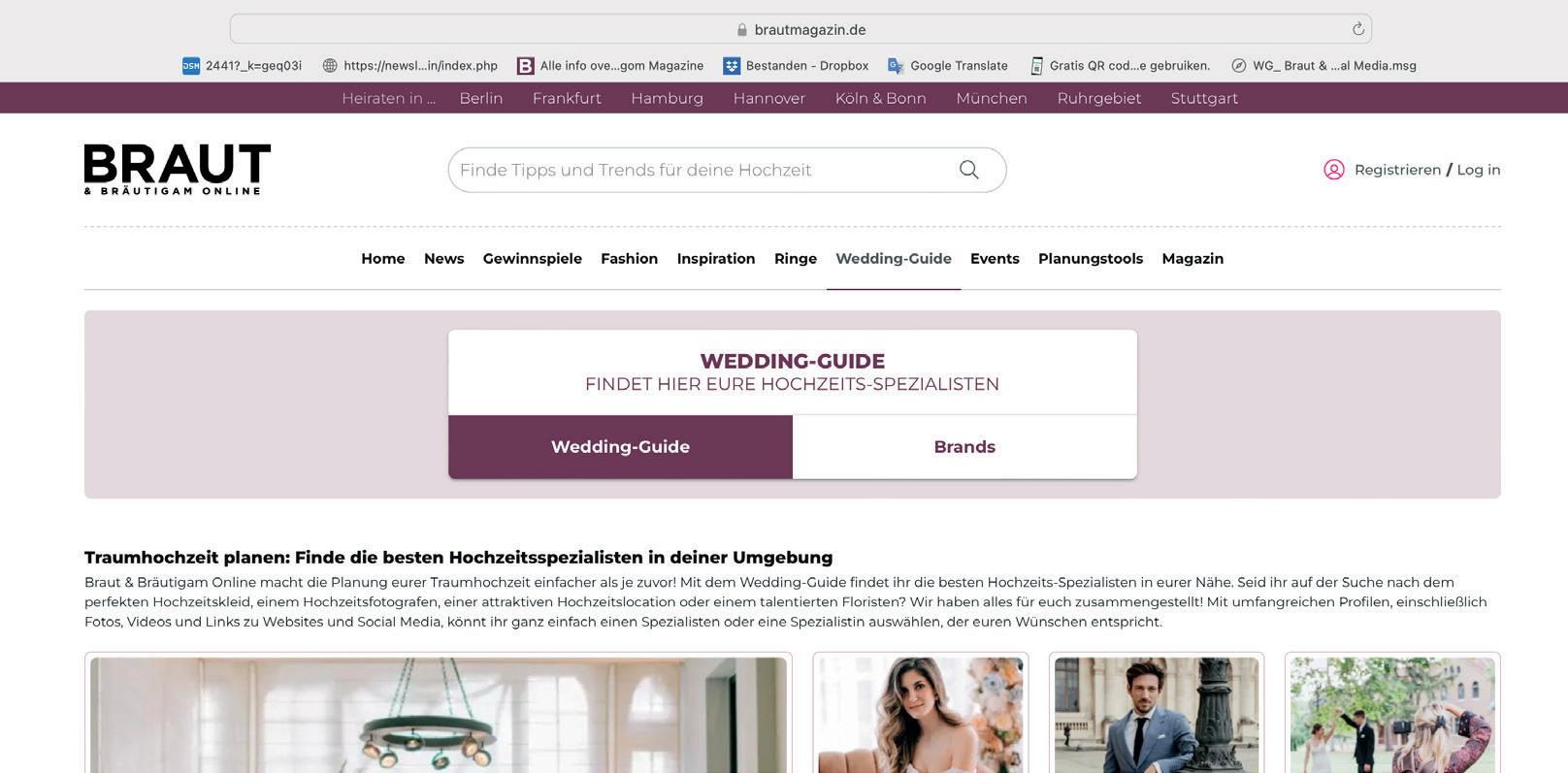Select the Wedding-Guide tab in the panel
Screen dimensions: 1568x773
(x=620, y=447)
